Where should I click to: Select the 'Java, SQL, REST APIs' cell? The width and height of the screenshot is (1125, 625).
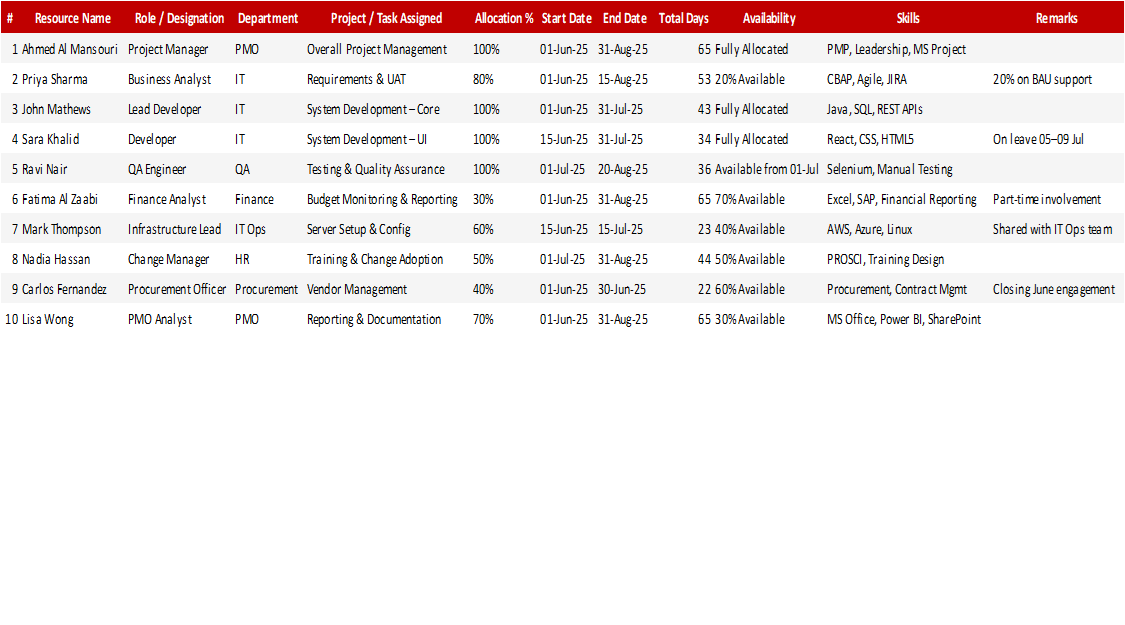(875, 110)
